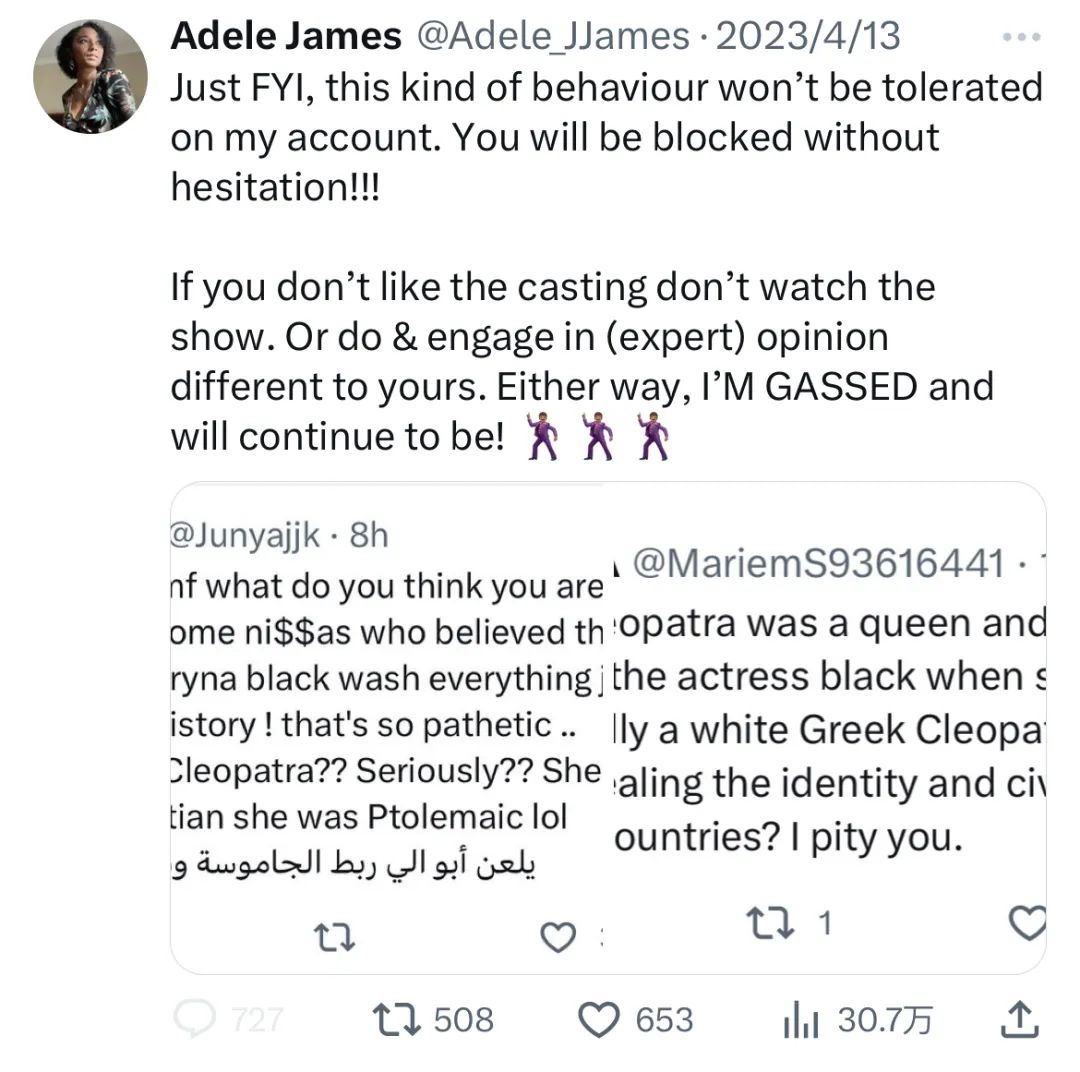
Task: Click the @Junyajjk handle in the left screenshot
Action: [x=243, y=536]
